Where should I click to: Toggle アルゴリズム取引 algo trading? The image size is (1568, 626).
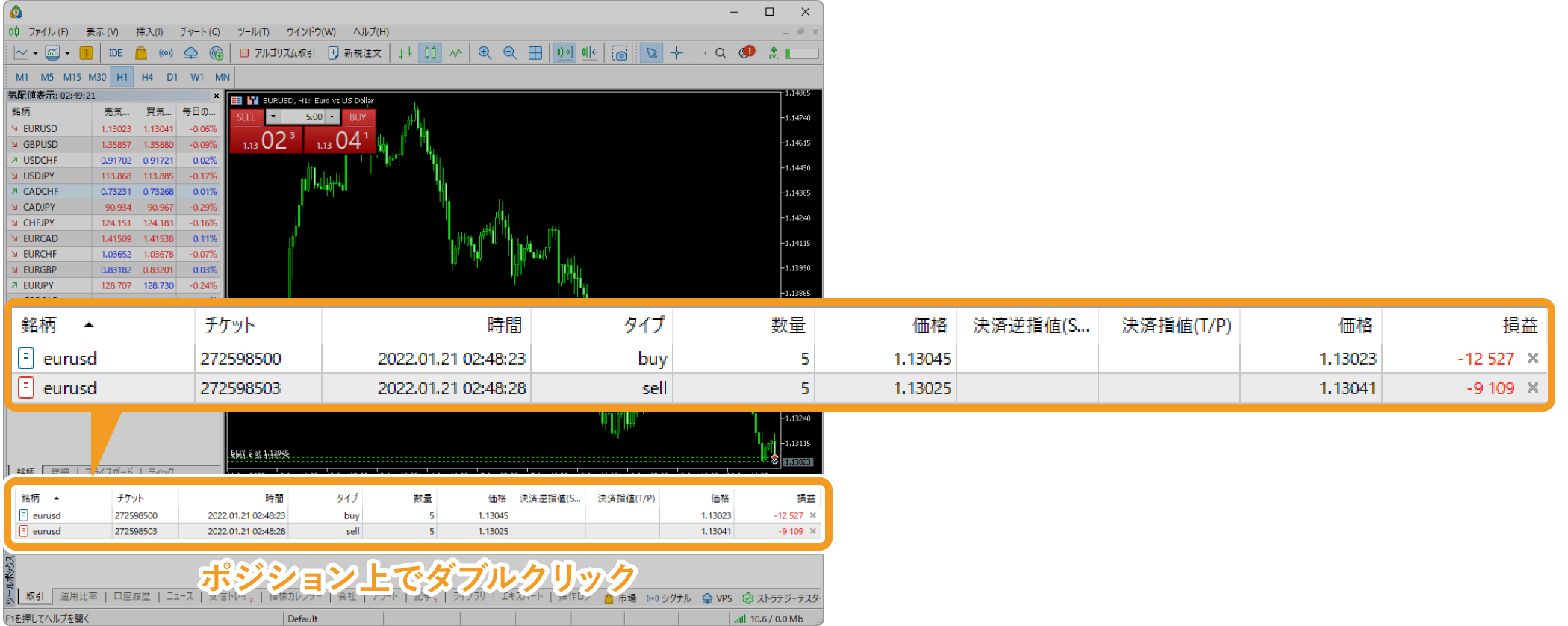(x=278, y=53)
